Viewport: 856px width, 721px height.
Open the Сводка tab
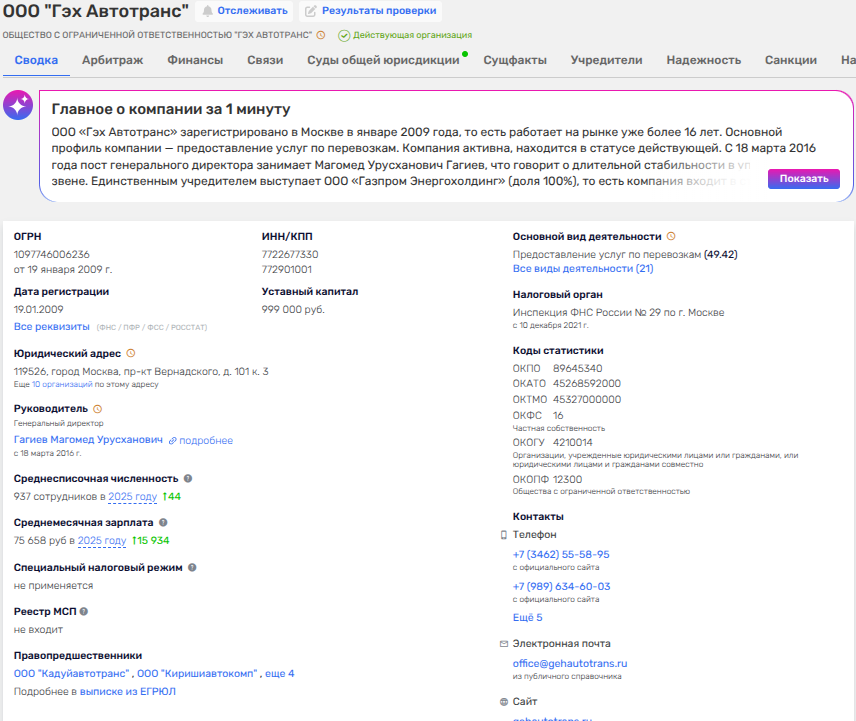click(36, 60)
